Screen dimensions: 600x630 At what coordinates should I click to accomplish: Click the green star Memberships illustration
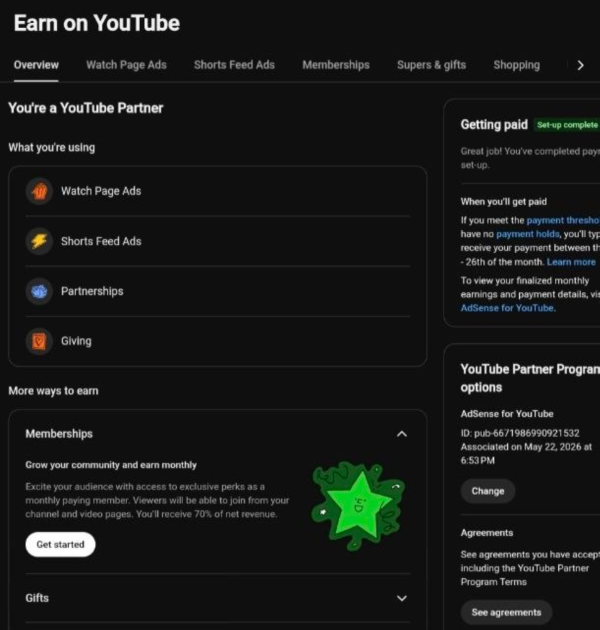358,505
